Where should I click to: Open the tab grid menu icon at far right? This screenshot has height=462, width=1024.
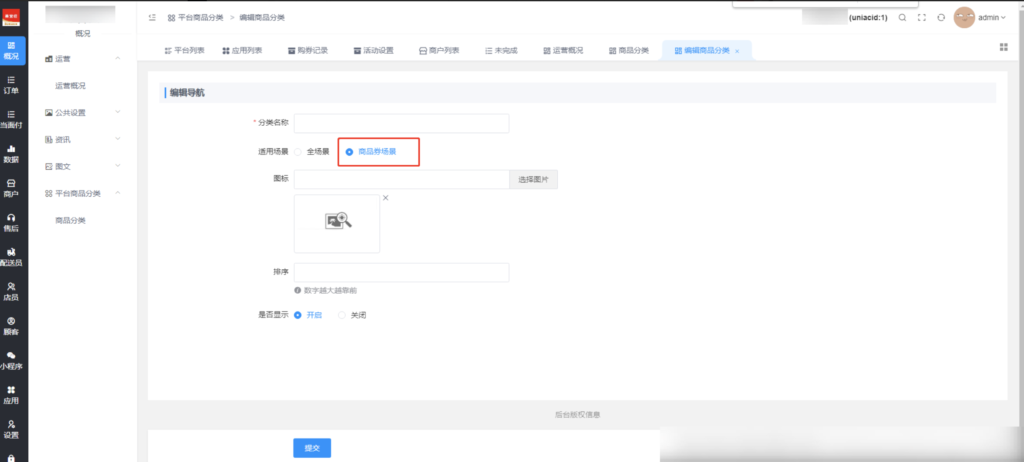point(1004,47)
